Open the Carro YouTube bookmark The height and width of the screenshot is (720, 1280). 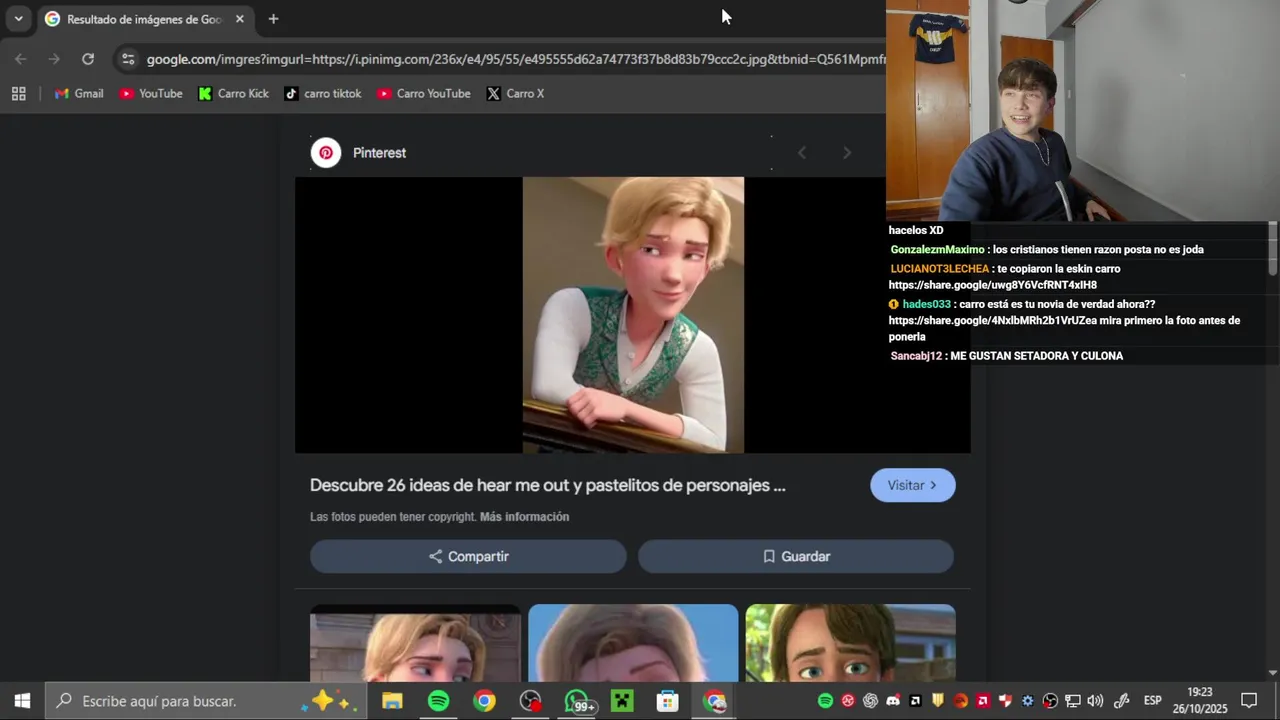click(424, 93)
